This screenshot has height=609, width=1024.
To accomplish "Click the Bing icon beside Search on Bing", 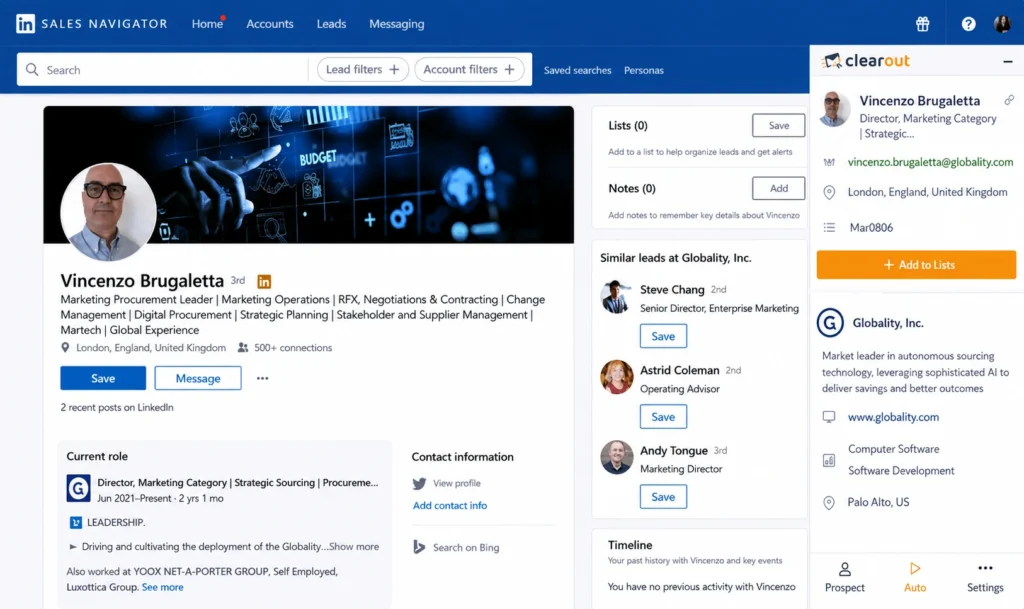I will point(419,547).
